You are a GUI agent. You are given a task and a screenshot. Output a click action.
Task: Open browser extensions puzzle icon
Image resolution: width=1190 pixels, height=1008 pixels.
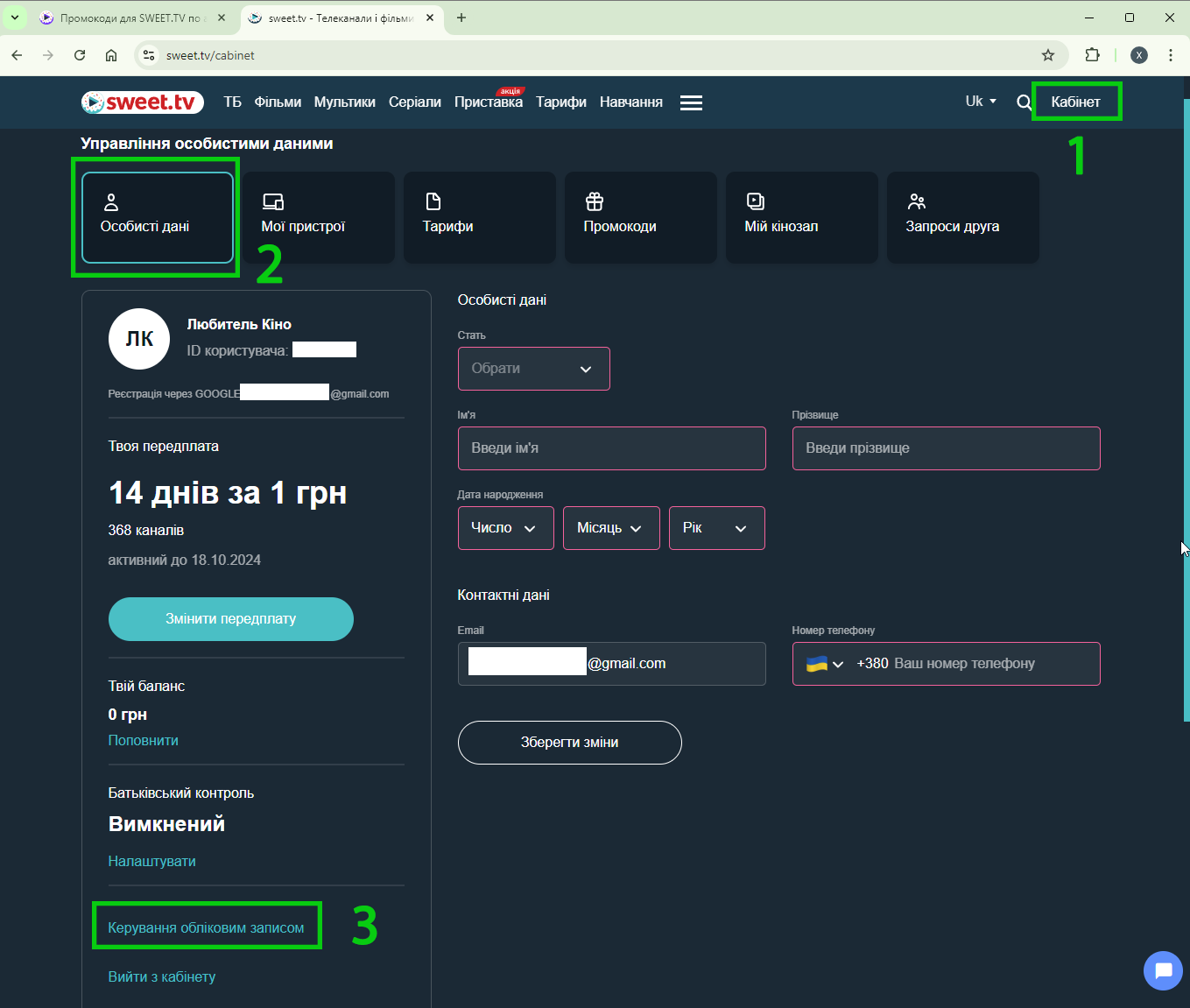(x=1092, y=55)
